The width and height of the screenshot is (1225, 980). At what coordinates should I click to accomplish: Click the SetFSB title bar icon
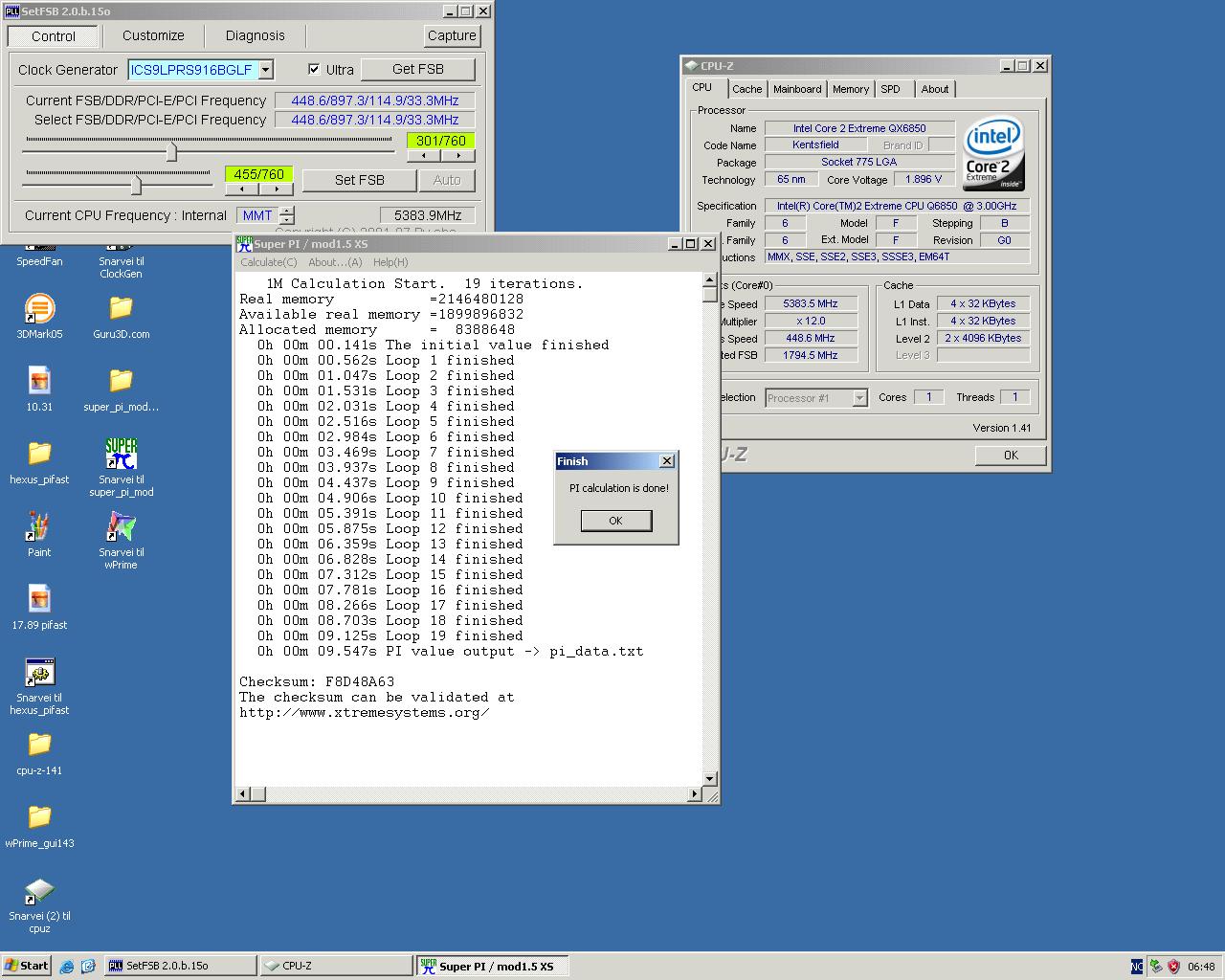[11, 11]
